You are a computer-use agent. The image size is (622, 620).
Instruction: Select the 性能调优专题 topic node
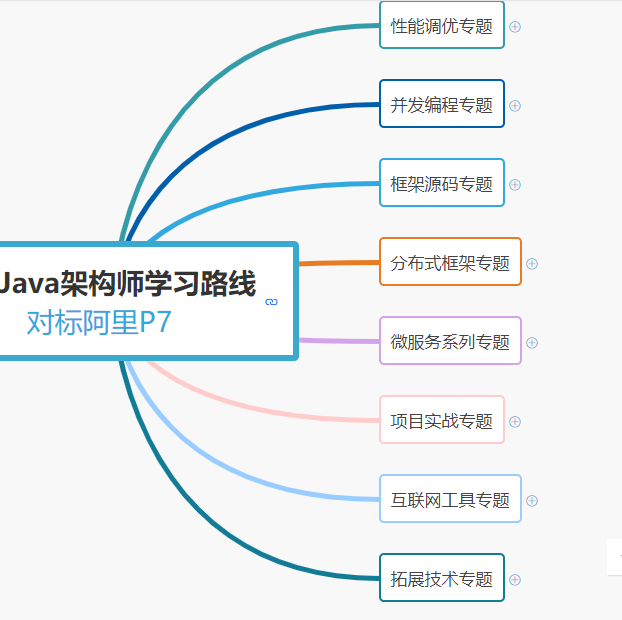(442, 25)
